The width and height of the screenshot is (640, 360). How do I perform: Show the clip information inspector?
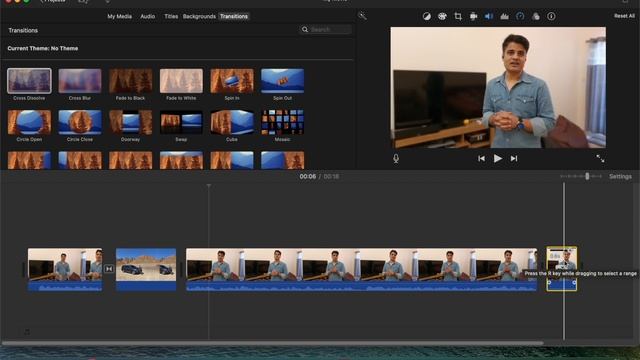click(x=551, y=16)
